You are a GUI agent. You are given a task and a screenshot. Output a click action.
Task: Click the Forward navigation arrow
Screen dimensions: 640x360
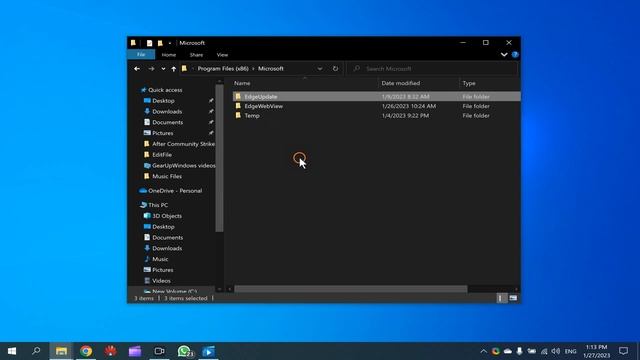(151, 69)
